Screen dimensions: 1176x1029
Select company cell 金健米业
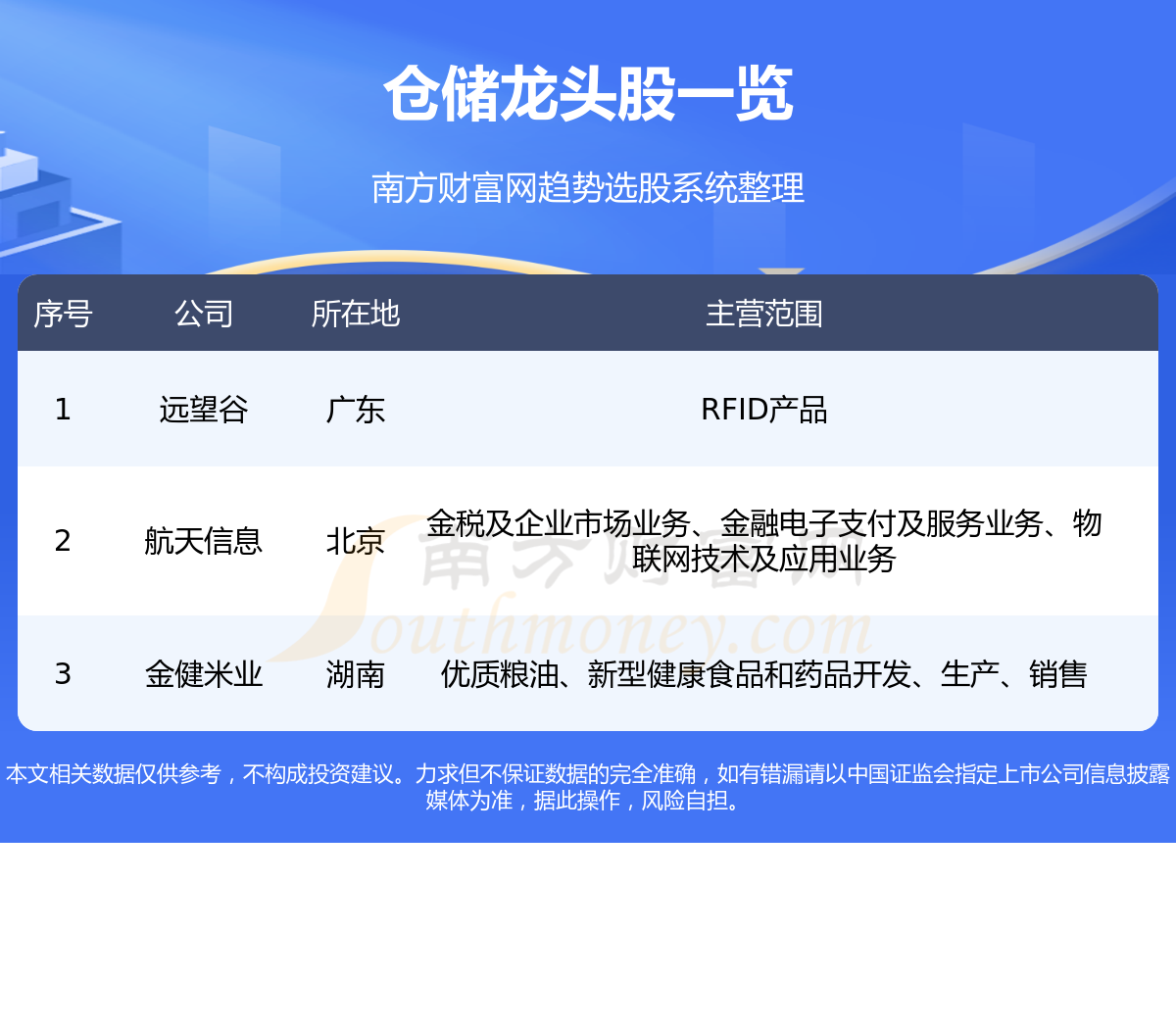click(x=204, y=674)
